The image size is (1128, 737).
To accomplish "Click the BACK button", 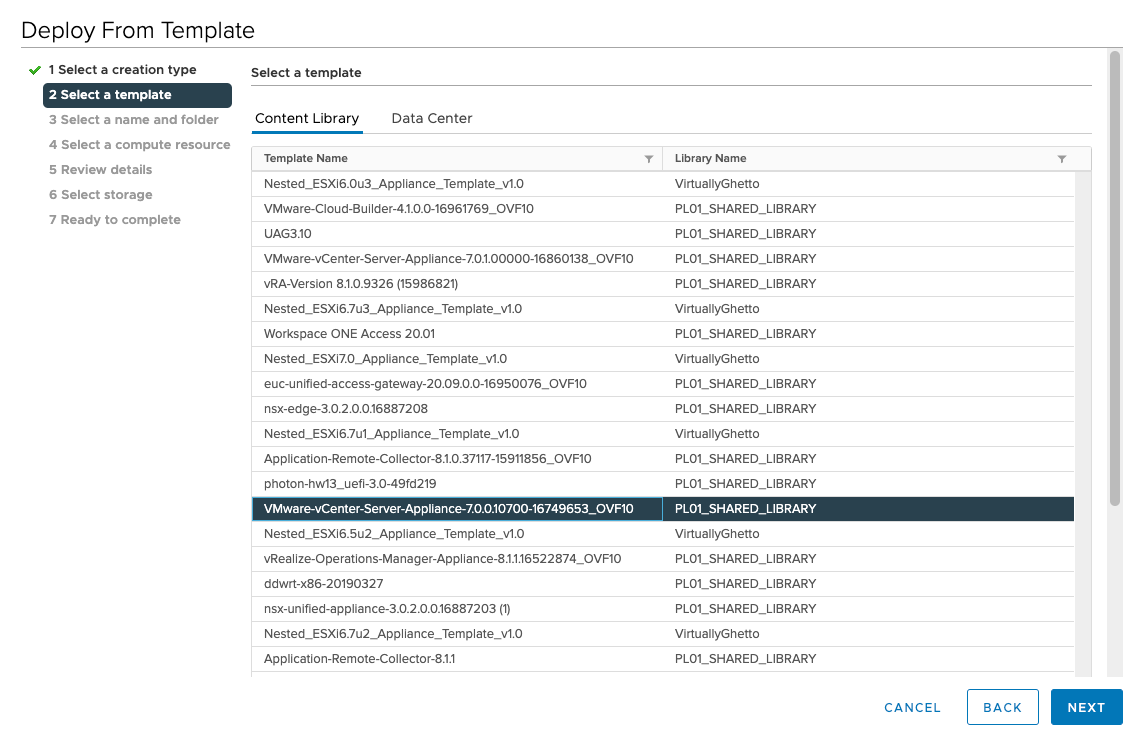I will pyautogui.click(x=1002, y=707).
